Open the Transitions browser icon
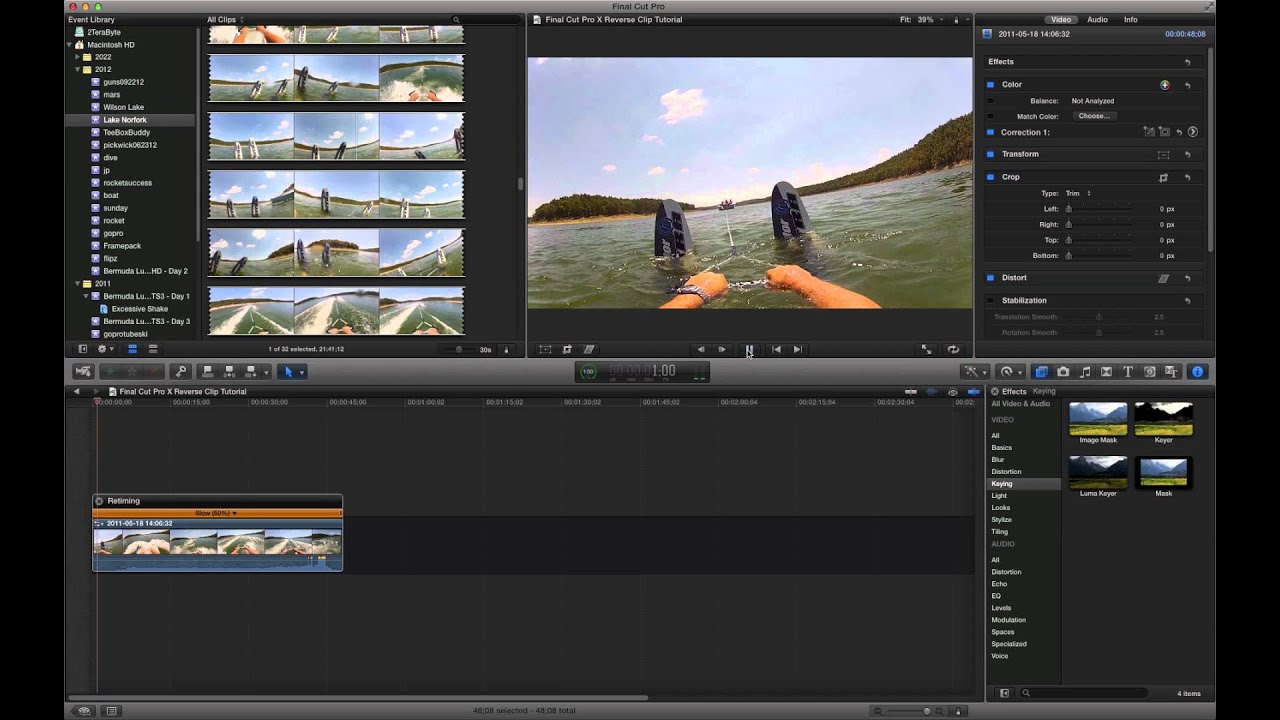1280x720 pixels. coord(1106,371)
